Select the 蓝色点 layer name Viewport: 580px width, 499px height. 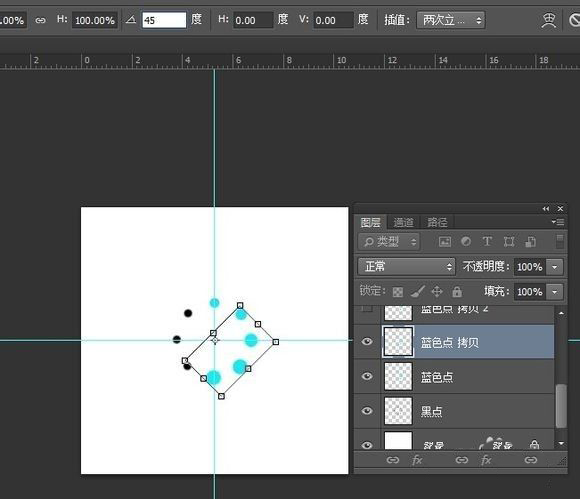point(437,377)
